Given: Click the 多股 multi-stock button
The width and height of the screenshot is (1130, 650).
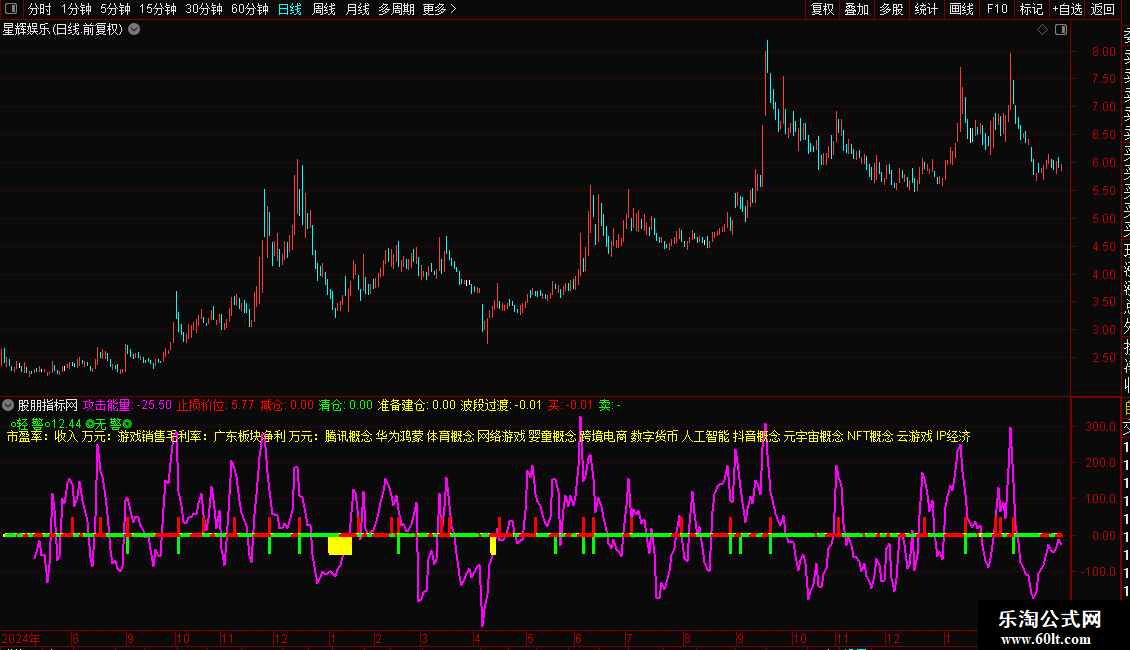Looking at the screenshot, I should coord(891,9).
